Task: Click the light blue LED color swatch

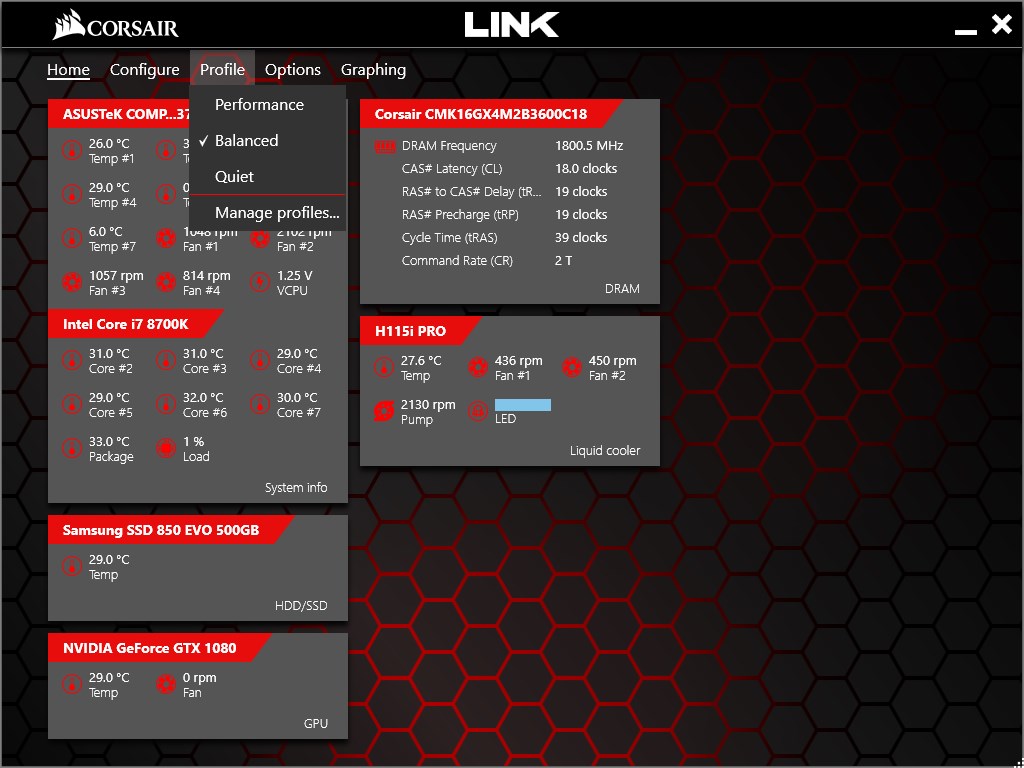Action: pos(522,405)
